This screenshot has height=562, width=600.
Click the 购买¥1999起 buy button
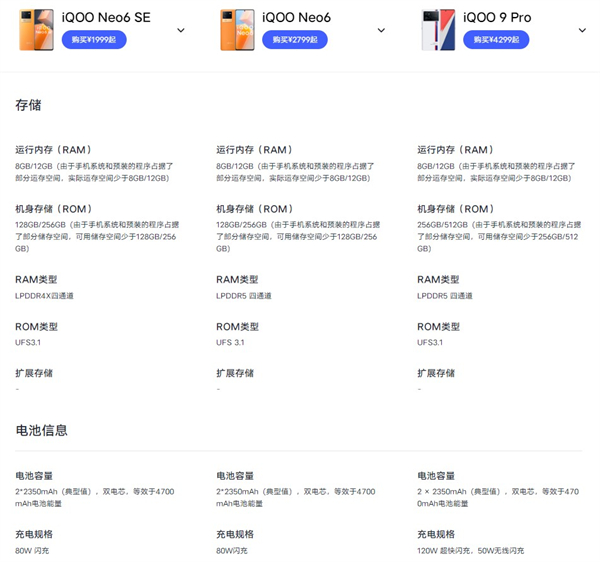point(94,40)
